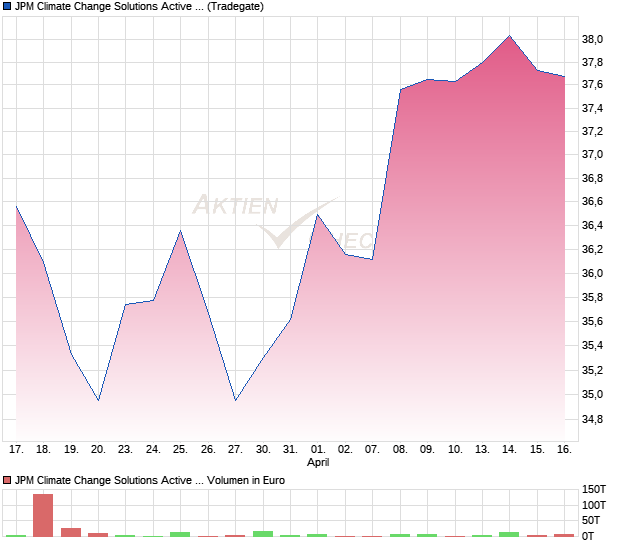This screenshot has width=620, height=546.
Task: Click the price low point at the 27th
Action: (x=235, y=400)
